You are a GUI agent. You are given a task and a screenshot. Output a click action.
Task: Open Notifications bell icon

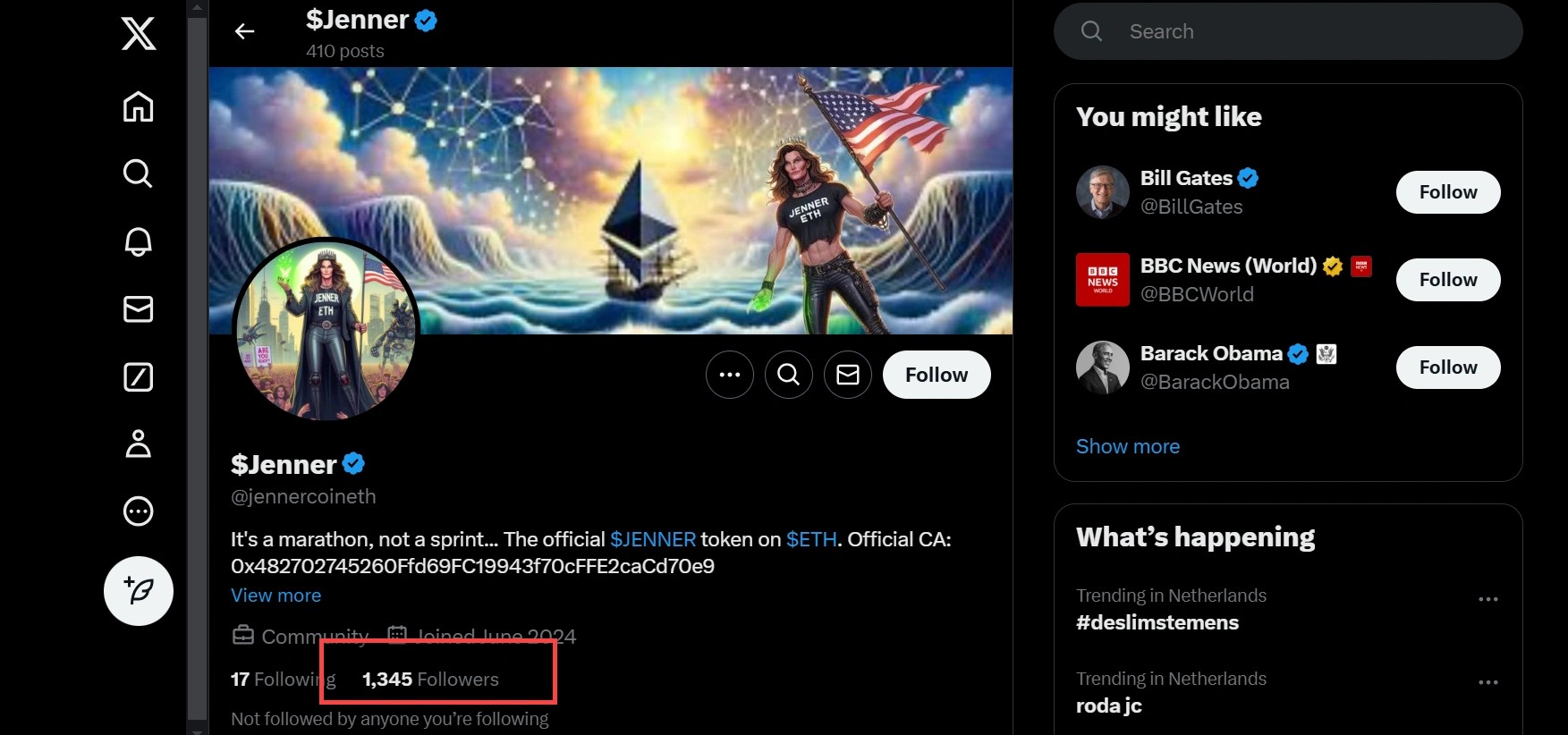pos(139,241)
